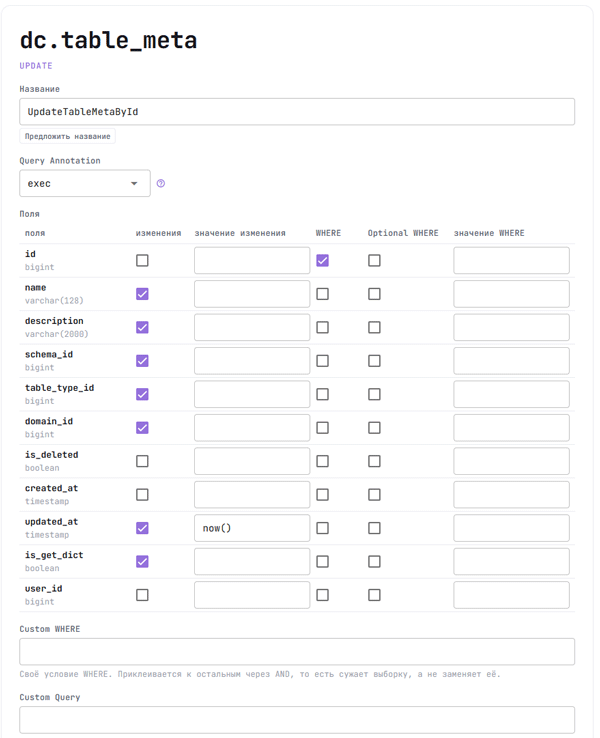Image resolution: width=600 pixels, height=738 pixels.
Task: Uncheck изменения for table_type_id
Action: point(142,394)
